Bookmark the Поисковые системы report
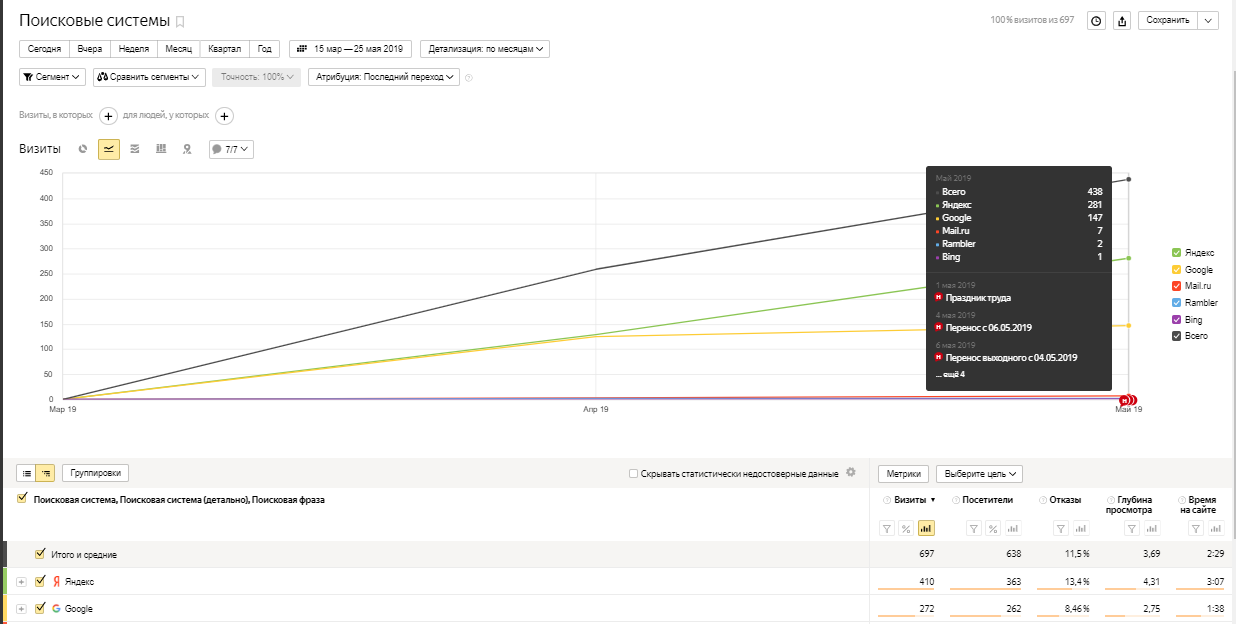 [x=180, y=21]
